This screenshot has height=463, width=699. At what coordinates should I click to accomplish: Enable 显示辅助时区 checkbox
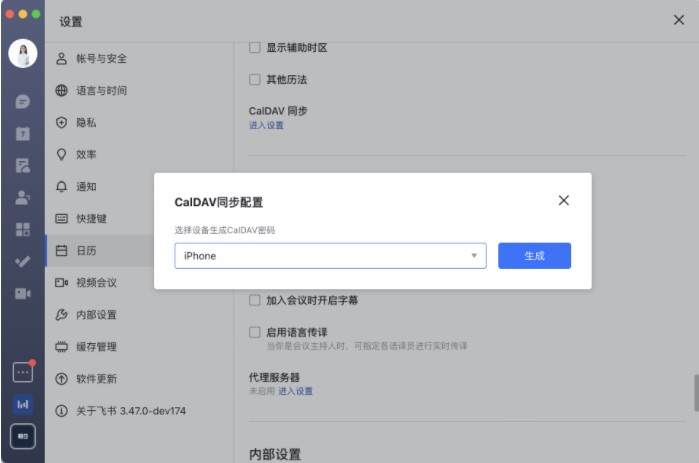pyautogui.click(x=254, y=48)
